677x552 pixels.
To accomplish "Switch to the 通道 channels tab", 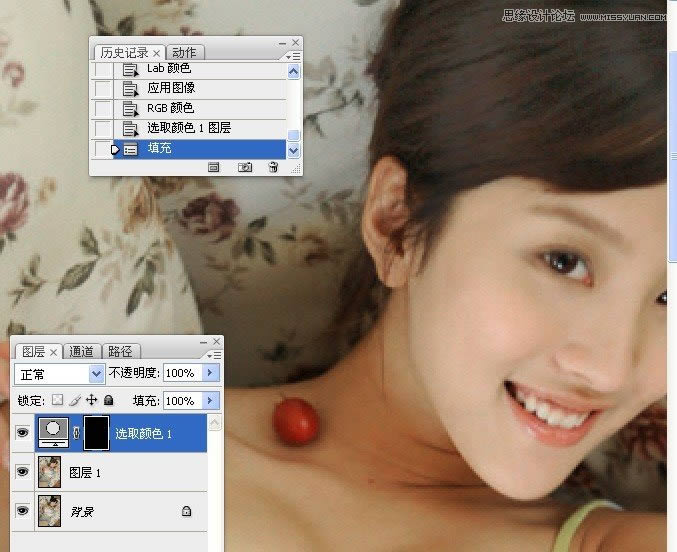I will pyautogui.click(x=82, y=351).
